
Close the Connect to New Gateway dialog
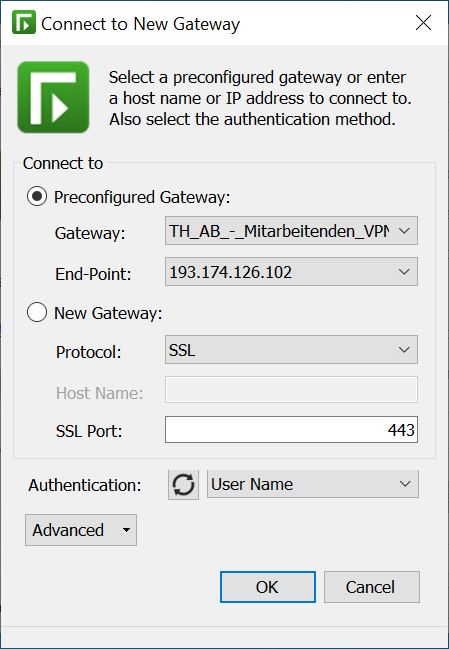tap(423, 23)
